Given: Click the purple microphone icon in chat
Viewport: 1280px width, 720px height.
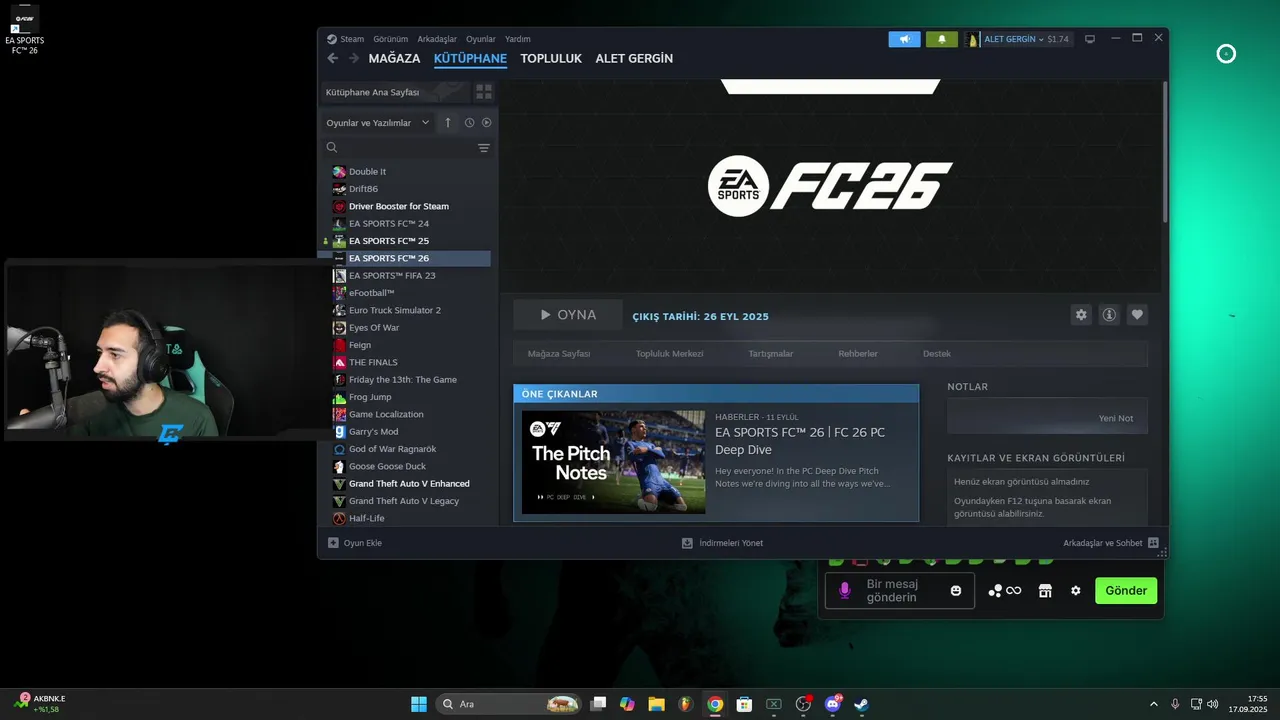Looking at the screenshot, I should tap(844, 591).
